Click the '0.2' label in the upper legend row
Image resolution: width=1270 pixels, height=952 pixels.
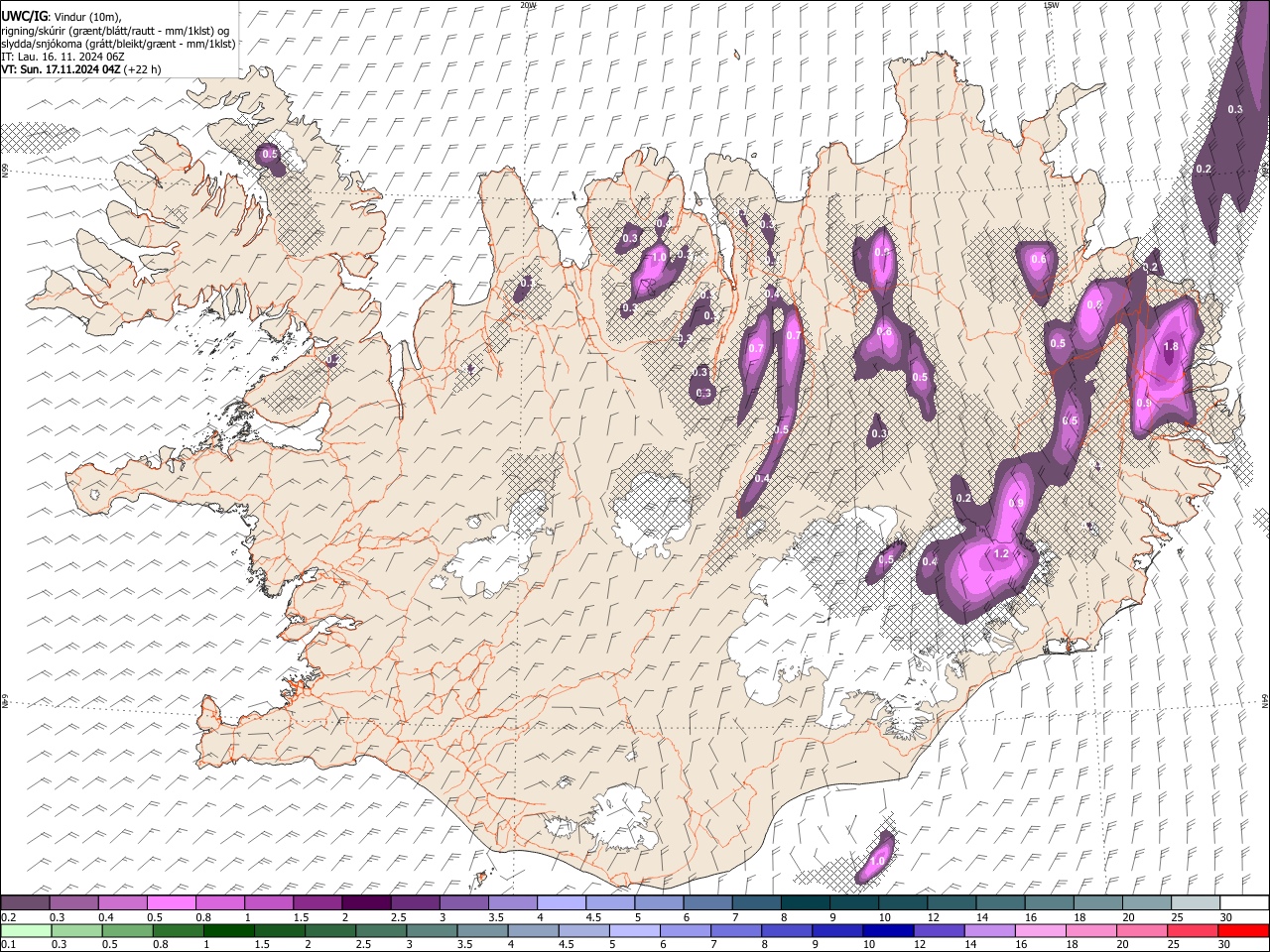point(8,917)
